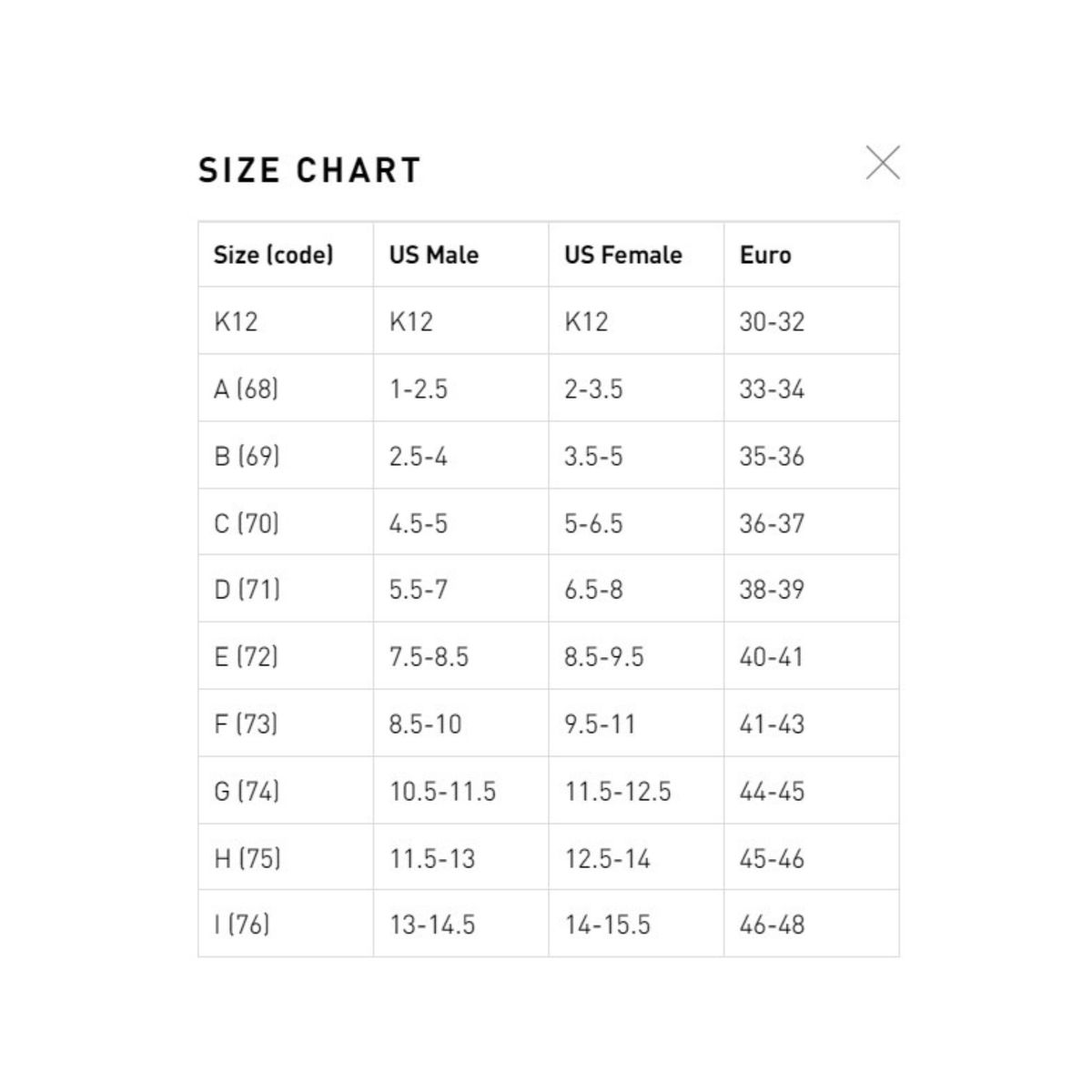Image resolution: width=1092 pixels, height=1092 pixels.
Task: Select the D (71) size cell
Action: tap(247, 590)
